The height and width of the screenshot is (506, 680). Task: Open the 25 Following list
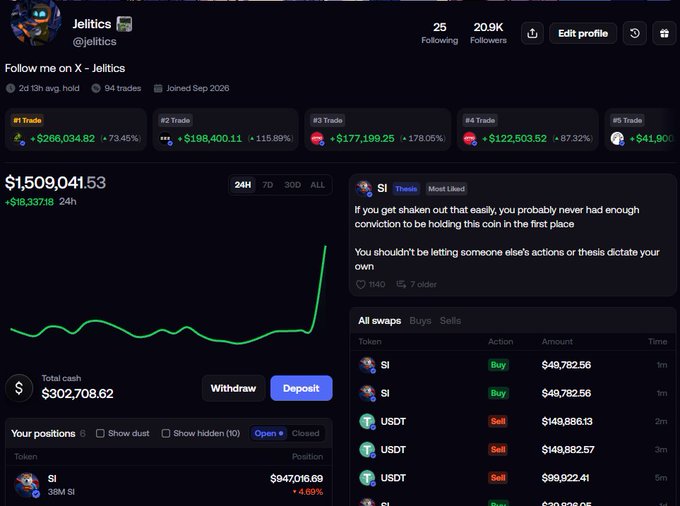439,33
